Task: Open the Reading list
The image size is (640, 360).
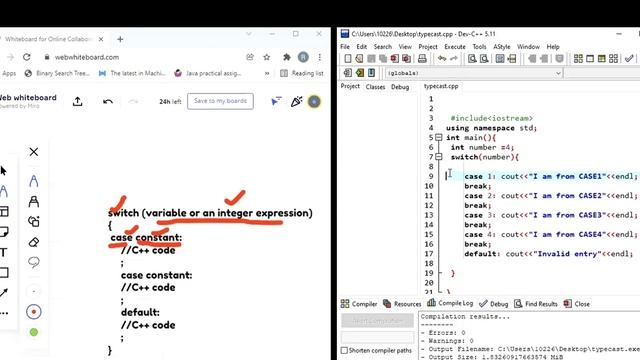Action: click(x=302, y=73)
